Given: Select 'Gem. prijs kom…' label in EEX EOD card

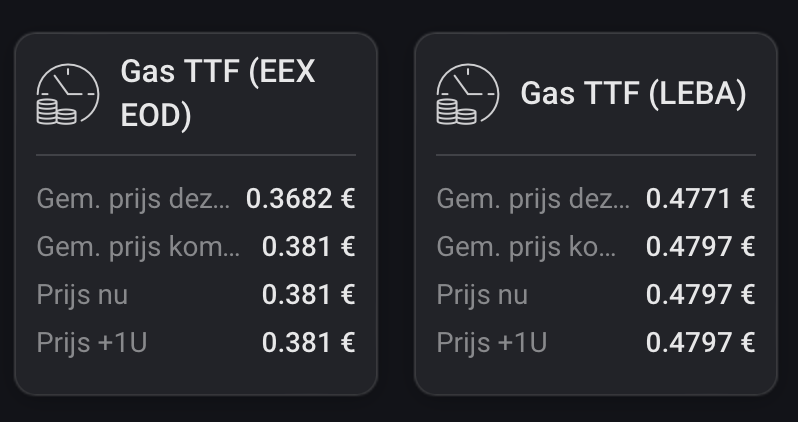Looking at the screenshot, I should point(138,246).
